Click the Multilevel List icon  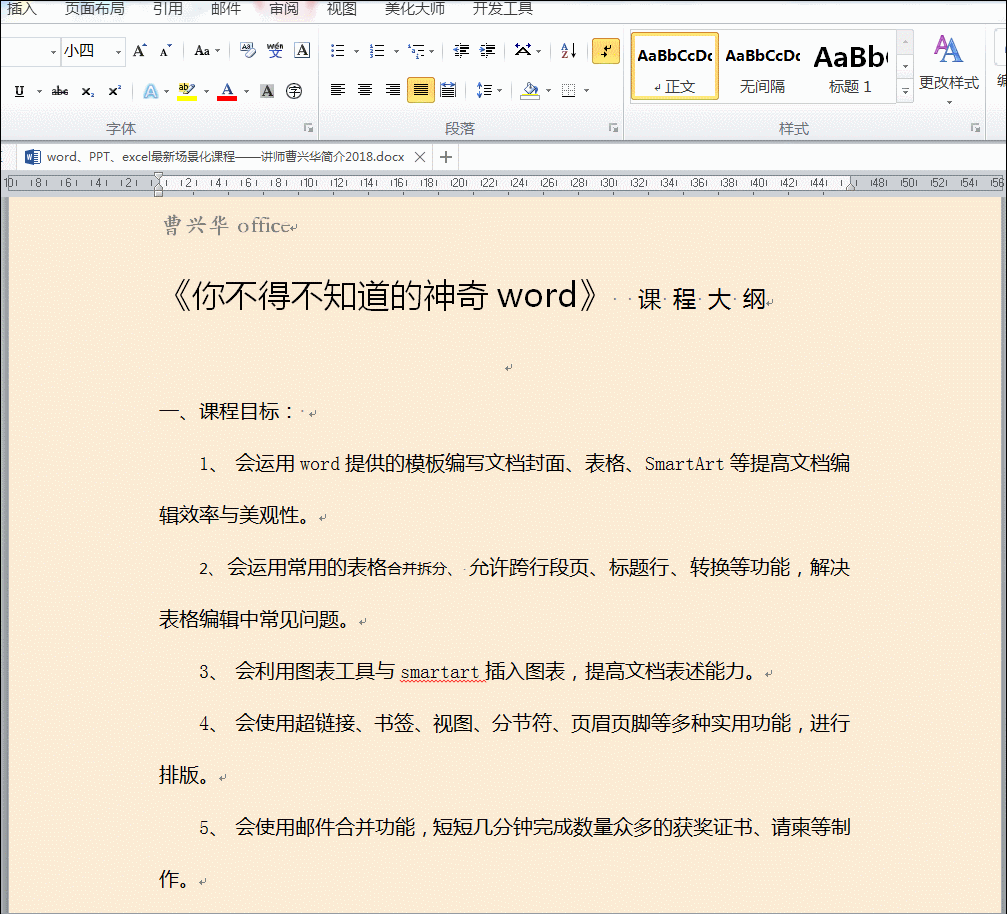(x=416, y=51)
